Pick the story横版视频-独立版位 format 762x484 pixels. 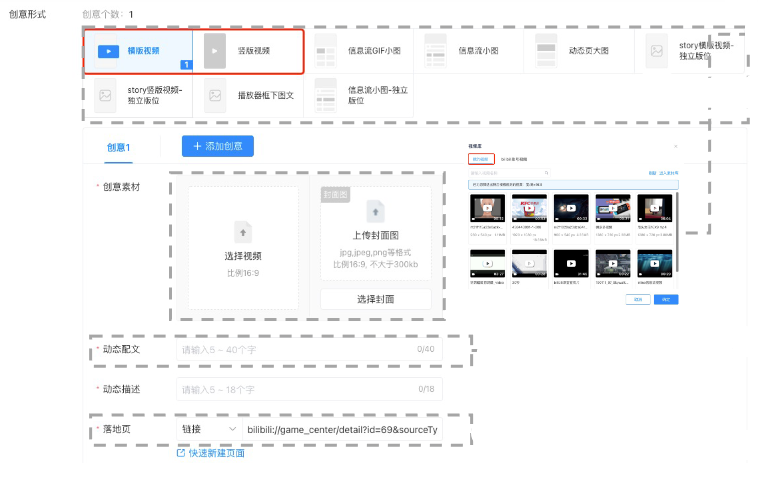689,51
